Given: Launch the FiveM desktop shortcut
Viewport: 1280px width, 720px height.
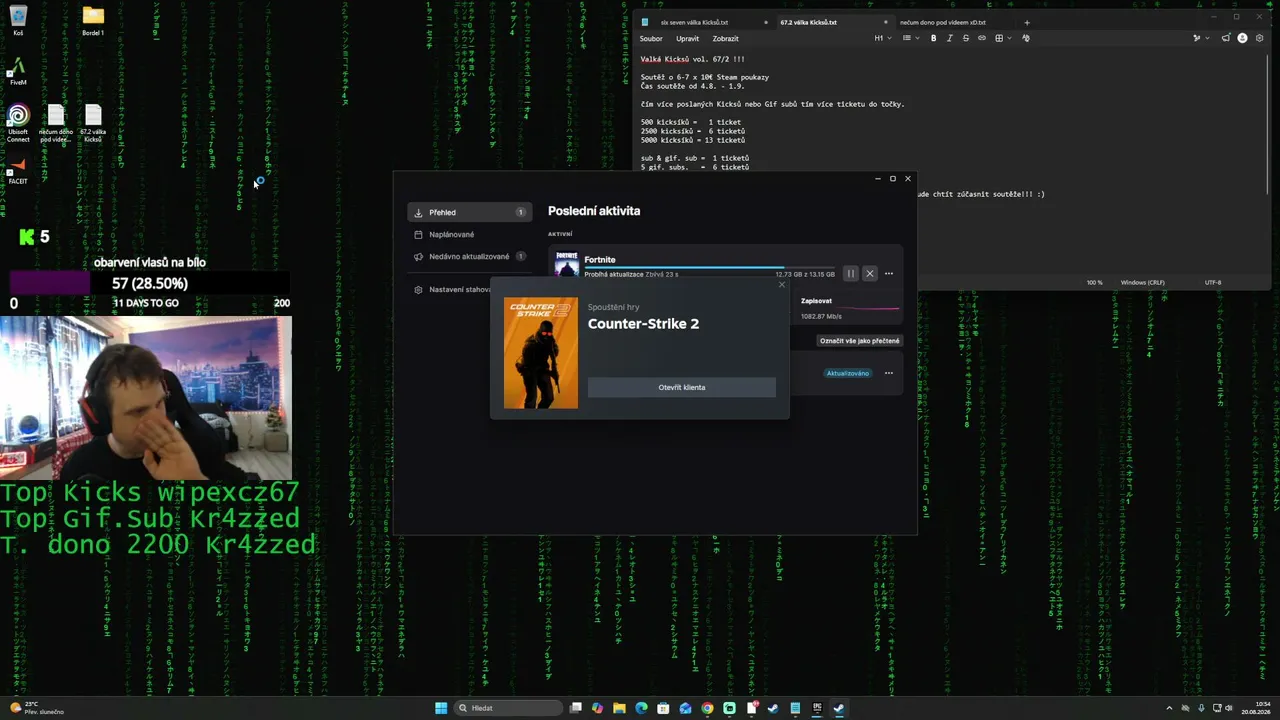Looking at the screenshot, I should (x=18, y=71).
